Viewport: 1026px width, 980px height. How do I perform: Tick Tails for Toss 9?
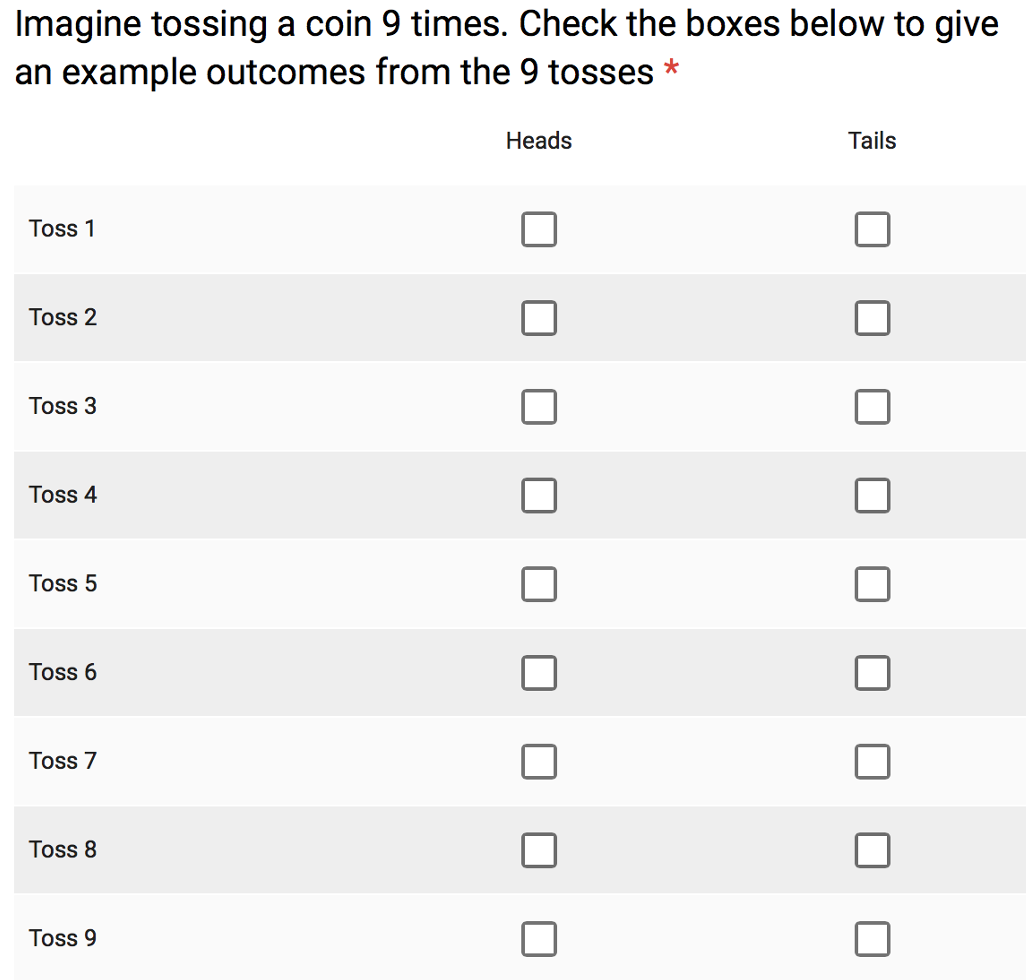pyautogui.click(x=872, y=939)
